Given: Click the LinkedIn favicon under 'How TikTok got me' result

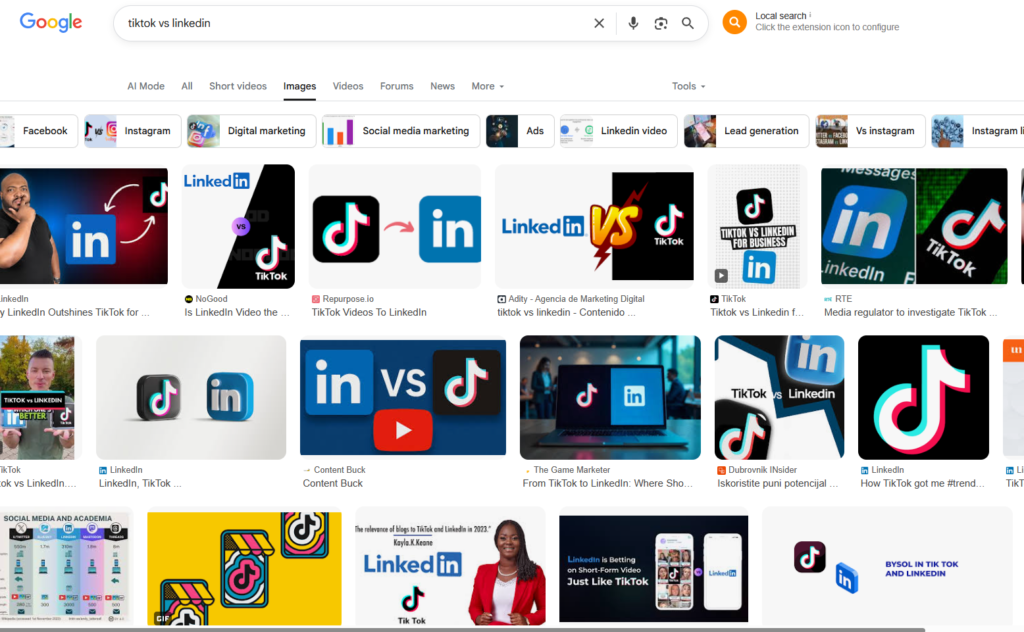Looking at the screenshot, I should (x=866, y=470).
